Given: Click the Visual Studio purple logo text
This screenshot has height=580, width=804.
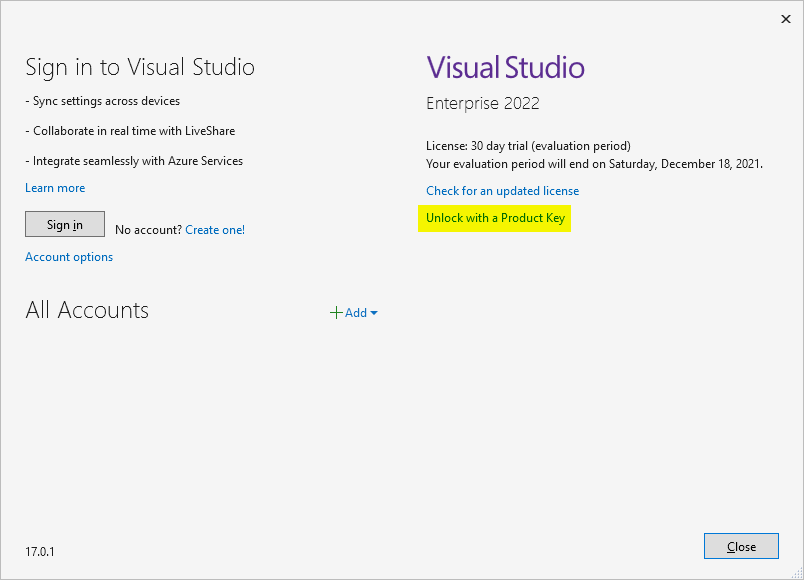Looking at the screenshot, I should (x=506, y=67).
